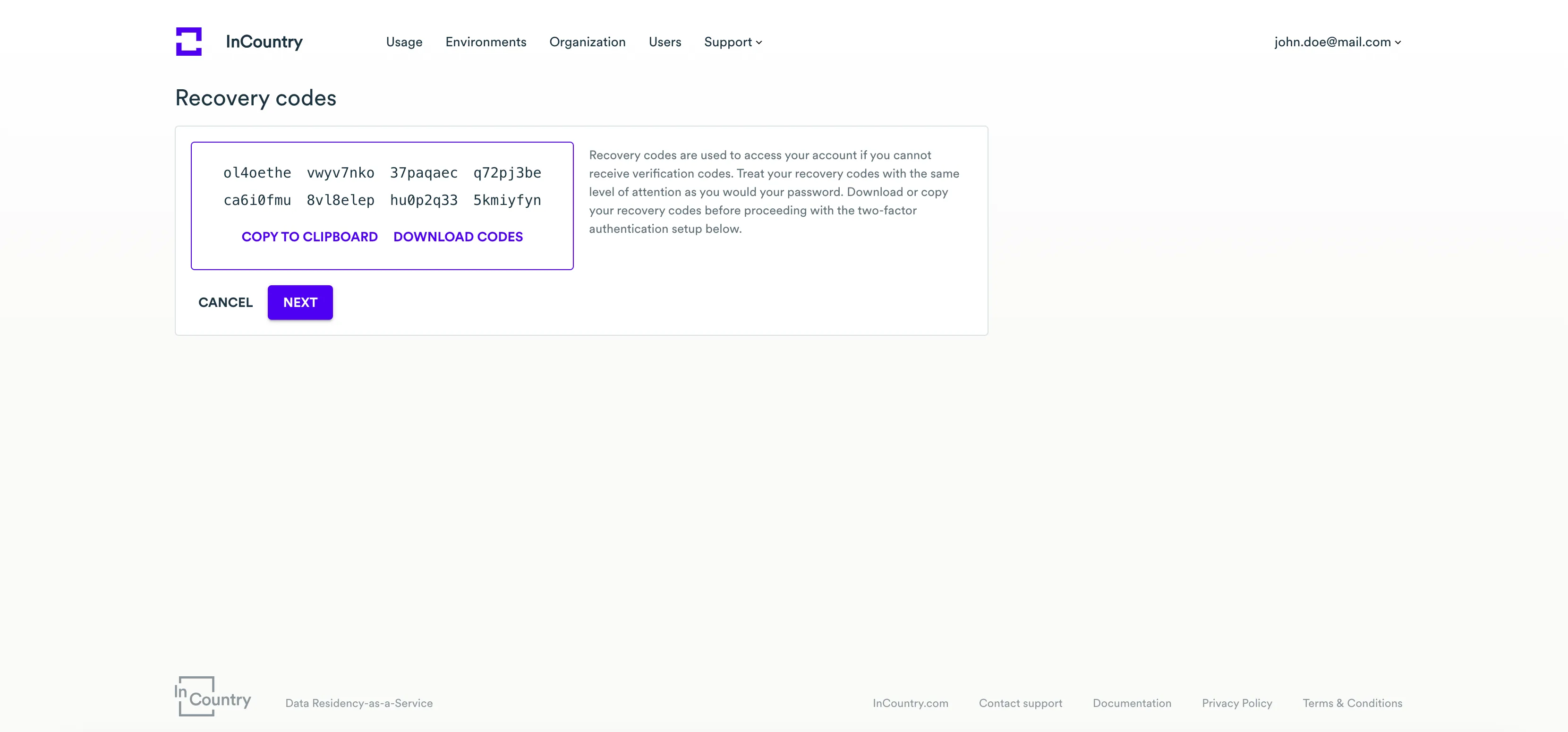The width and height of the screenshot is (1568, 732).
Task: Navigate to the Users page
Action: coord(664,42)
